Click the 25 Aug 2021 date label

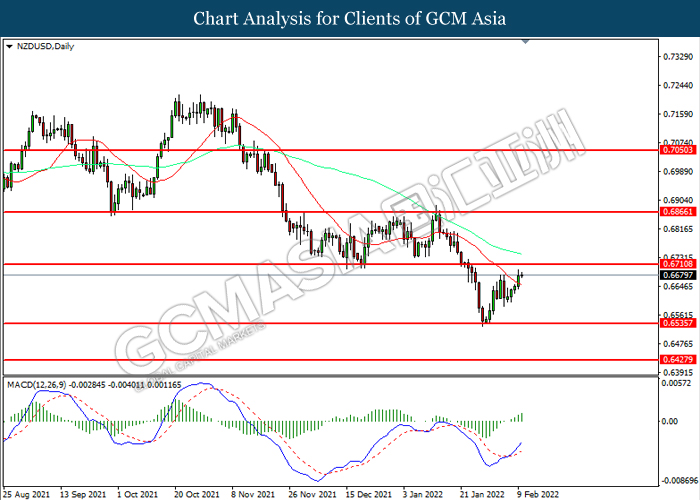coord(26,494)
